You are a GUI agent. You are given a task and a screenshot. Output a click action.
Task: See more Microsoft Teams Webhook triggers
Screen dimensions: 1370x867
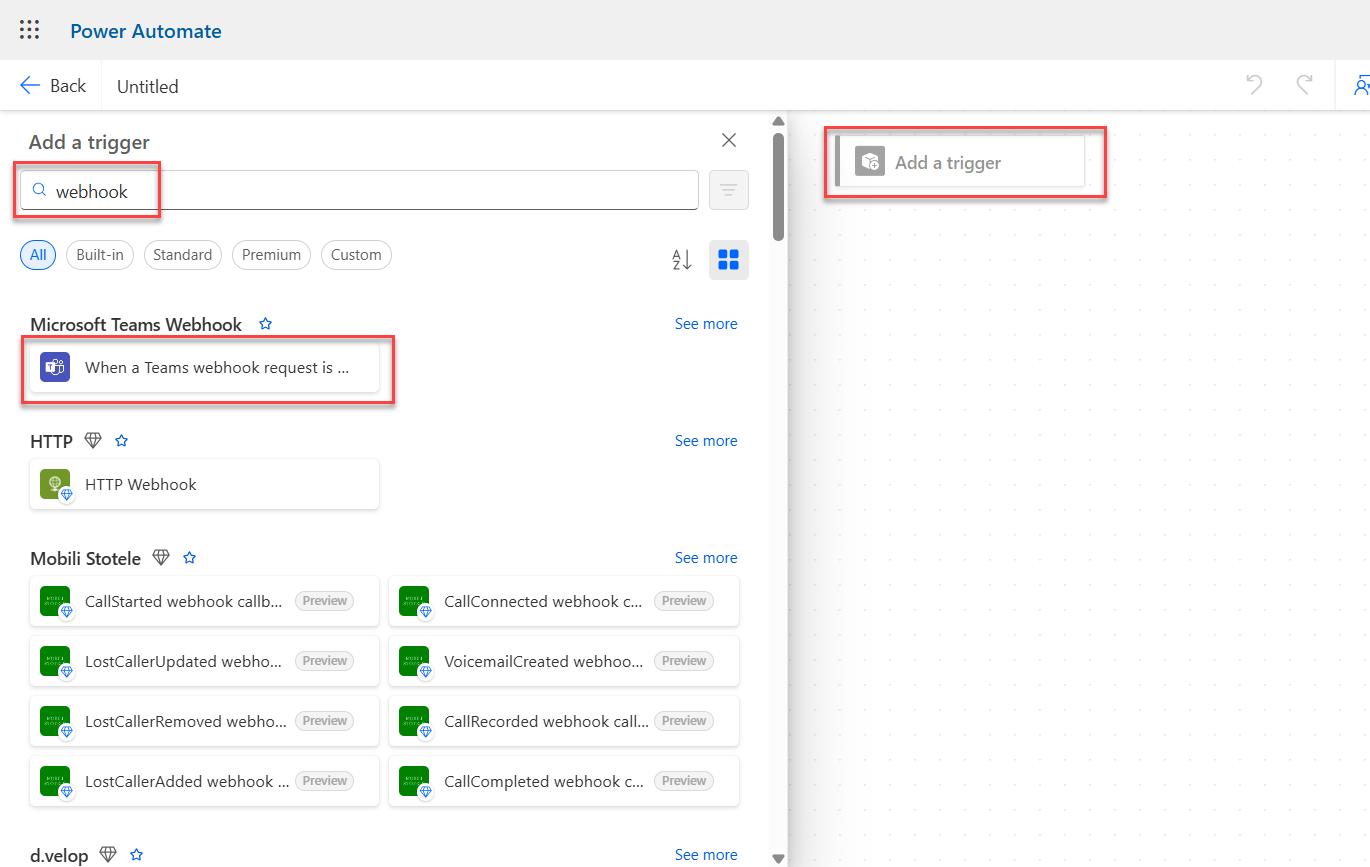coord(706,324)
